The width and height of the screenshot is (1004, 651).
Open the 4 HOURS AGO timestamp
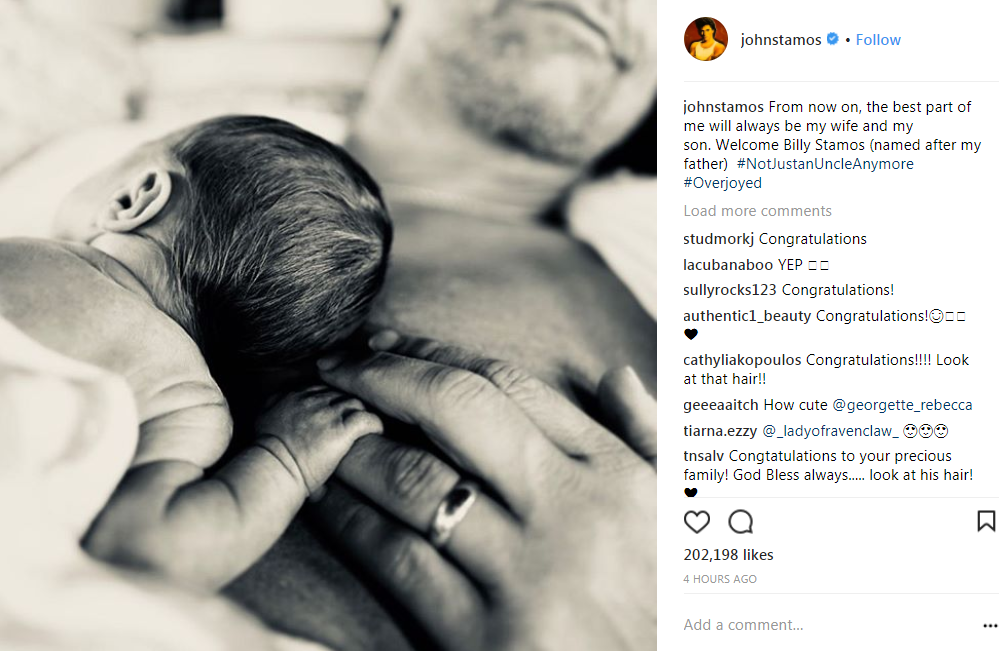click(720, 579)
